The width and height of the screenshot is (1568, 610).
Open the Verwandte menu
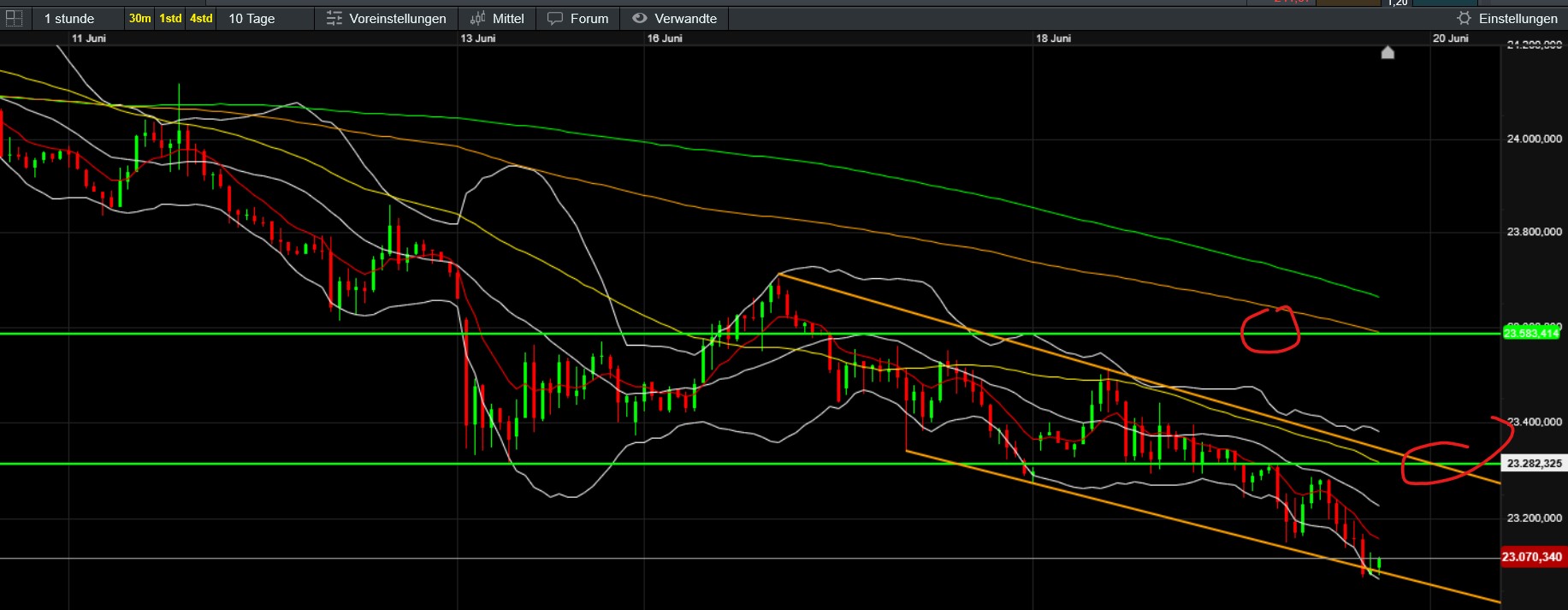point(675,18)
